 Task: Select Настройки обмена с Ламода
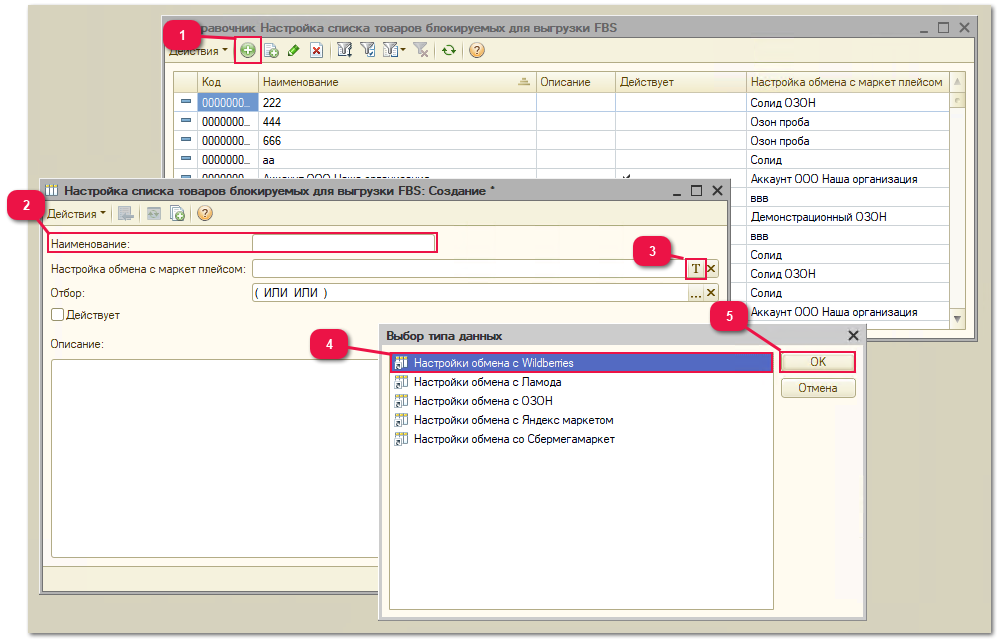coord(581,382)
